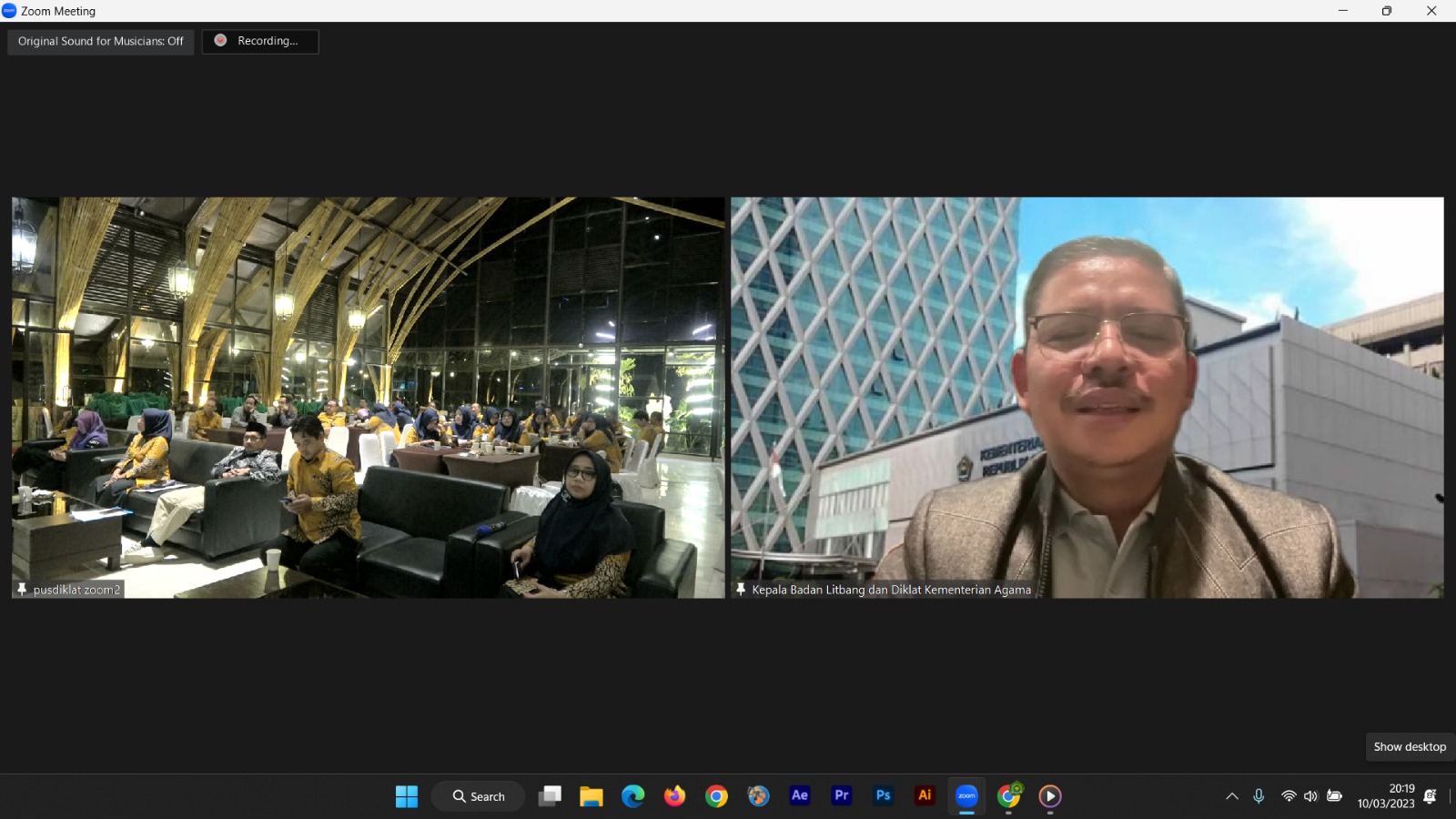Open the clock and date flyout
The image size is (1456, 819).
pos(1386,796)
